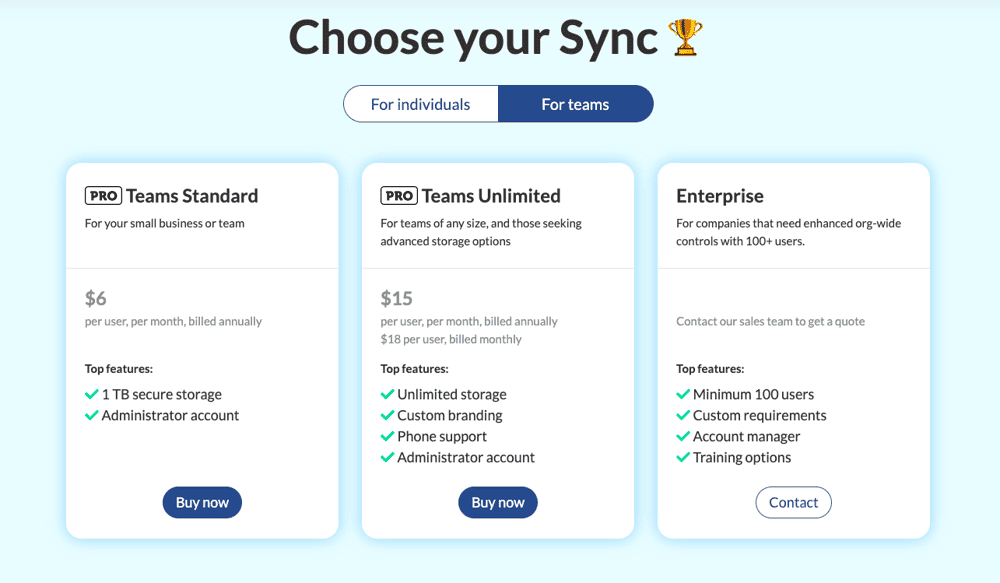This screenshot has height=583, width=1000.
Task: Click Buy now on Teams Unlimited plan
Action: click(x=497, y=502)
